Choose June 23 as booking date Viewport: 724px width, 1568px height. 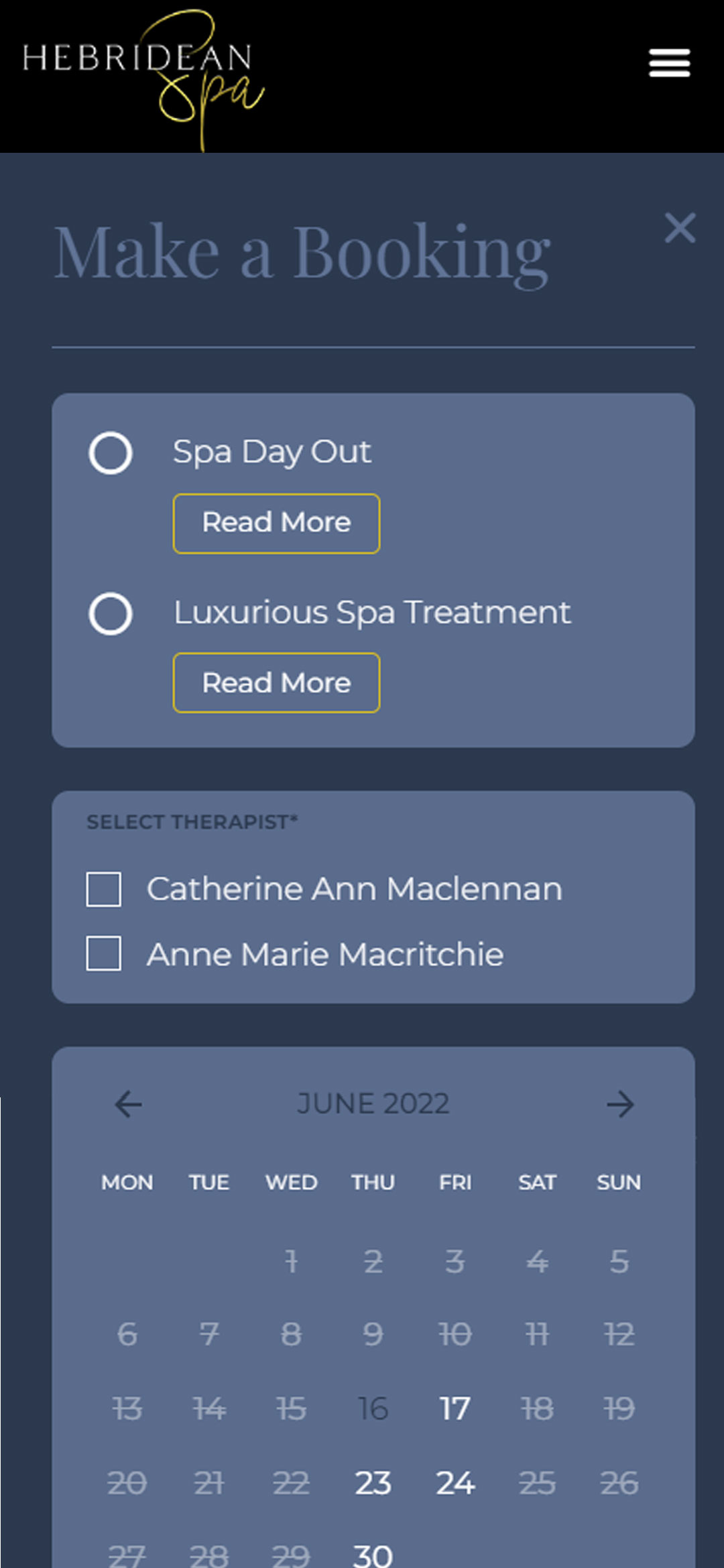pos(373,1483)
